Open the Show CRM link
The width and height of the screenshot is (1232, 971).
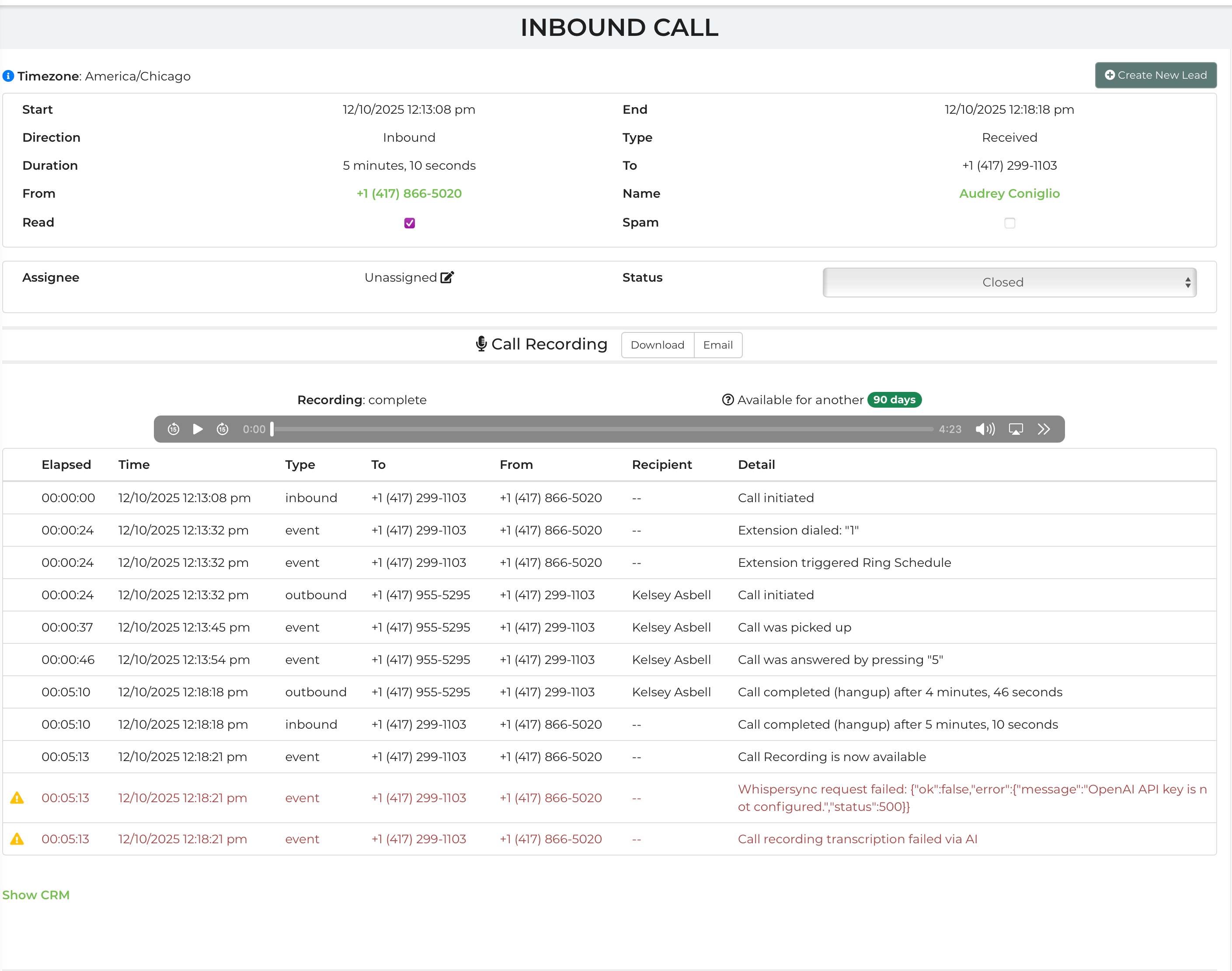tap(36, 895)
